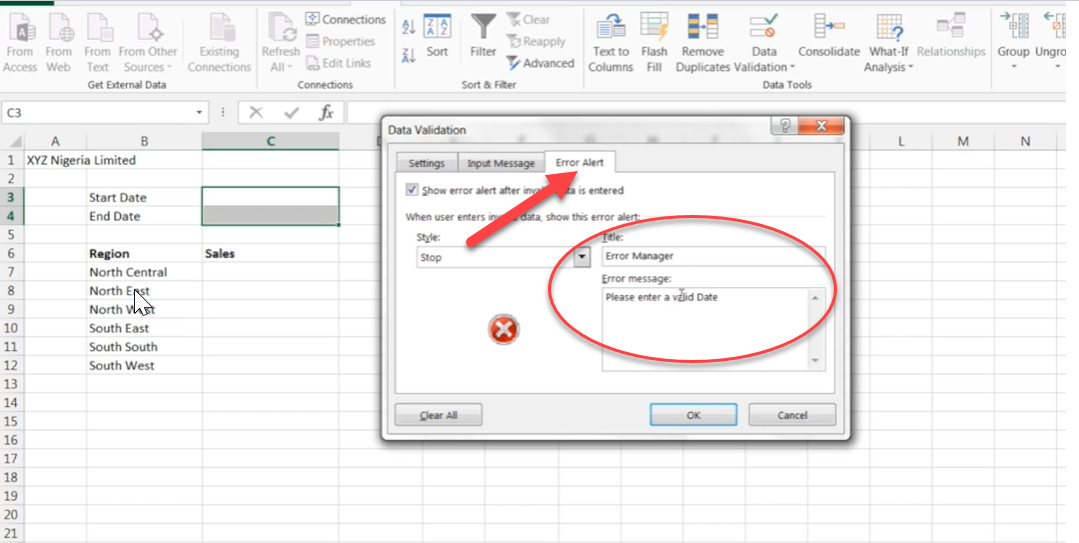Click Edit Links in ribbon
Image resolution: width=1079 pixels, height=543 pixels.
point(338,63)
